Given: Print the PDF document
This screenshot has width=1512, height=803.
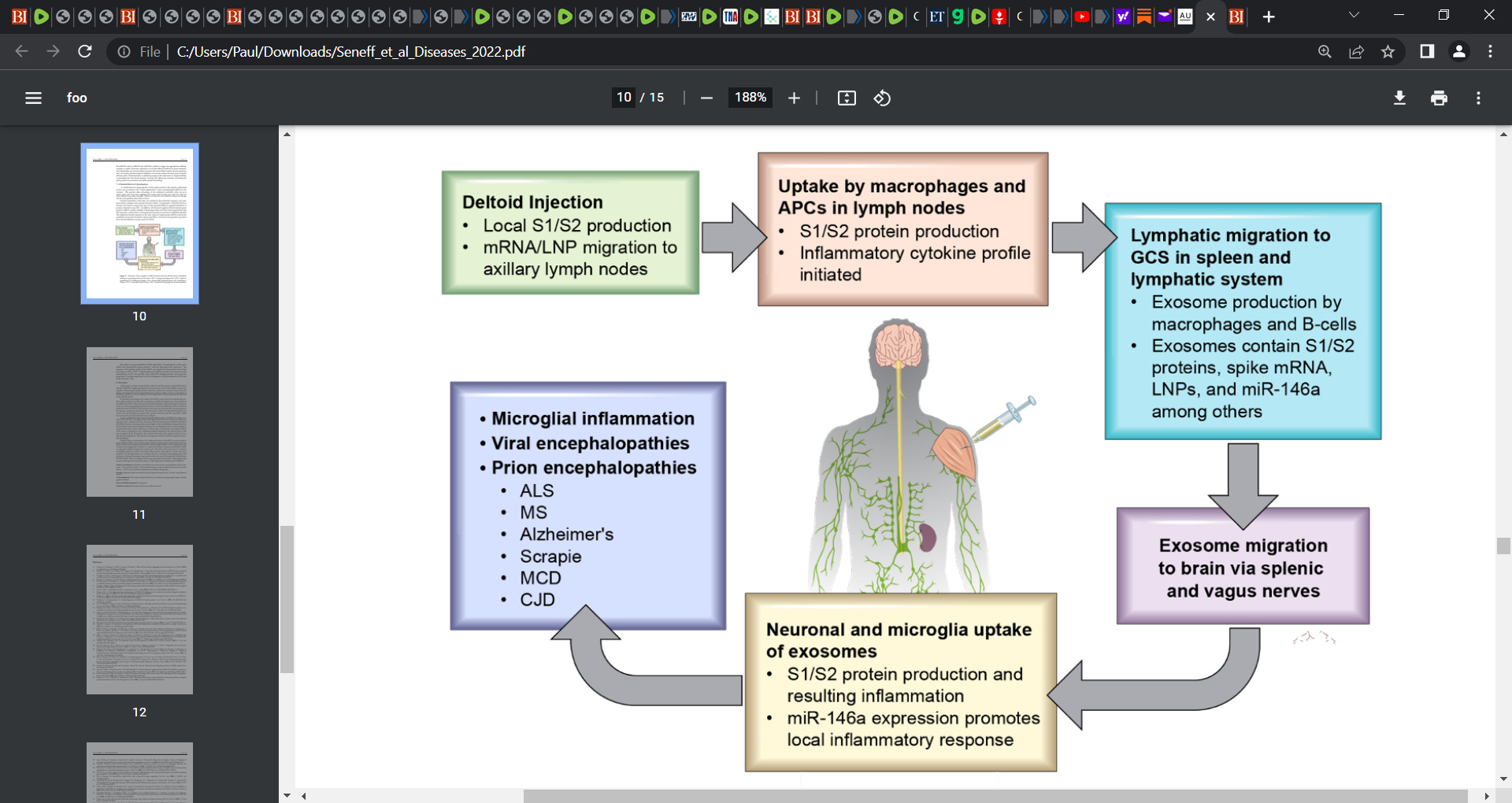Looking at the screenshot, I should pos(1439,98).
